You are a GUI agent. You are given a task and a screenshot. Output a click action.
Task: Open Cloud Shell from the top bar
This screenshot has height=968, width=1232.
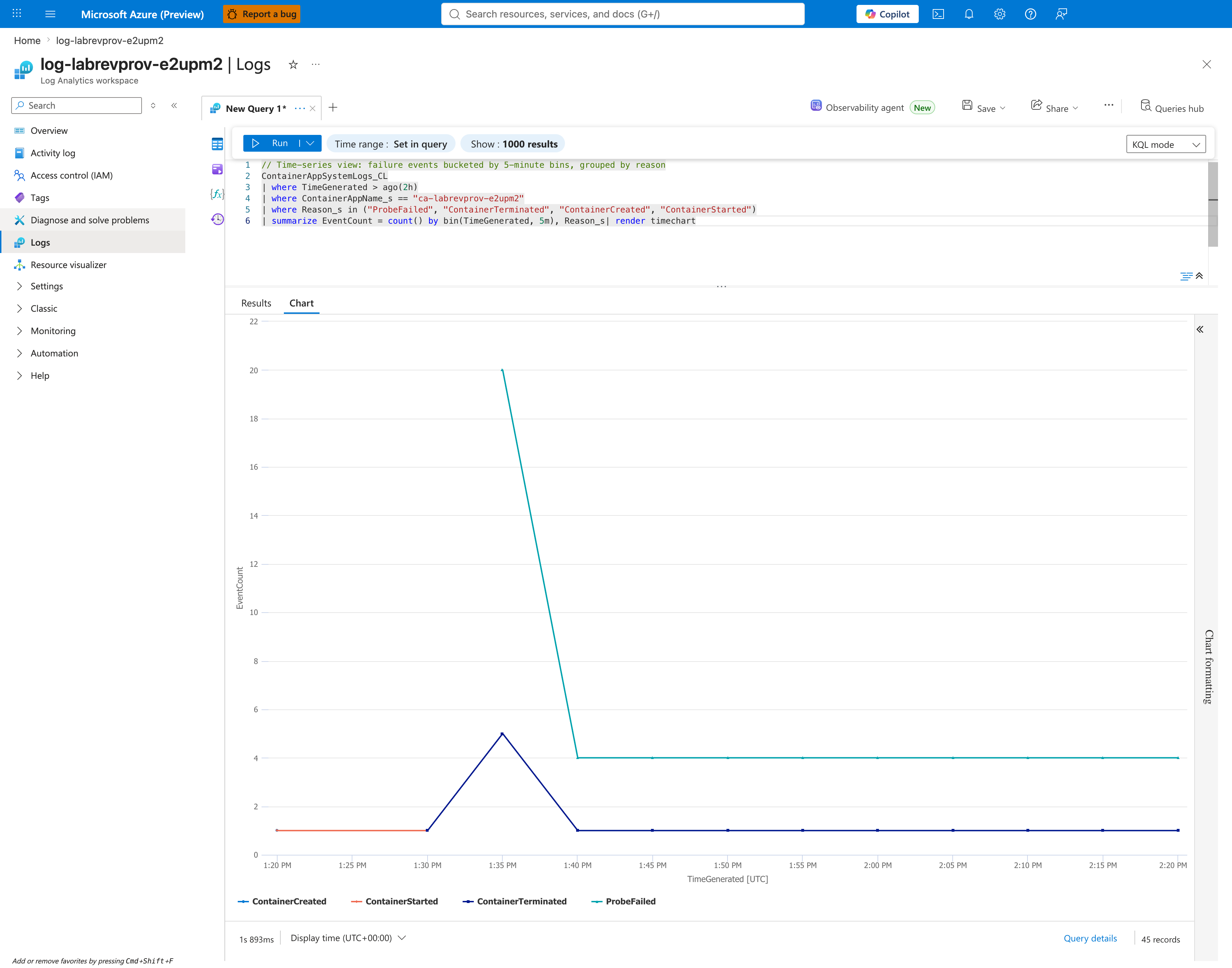click(938, 14)
